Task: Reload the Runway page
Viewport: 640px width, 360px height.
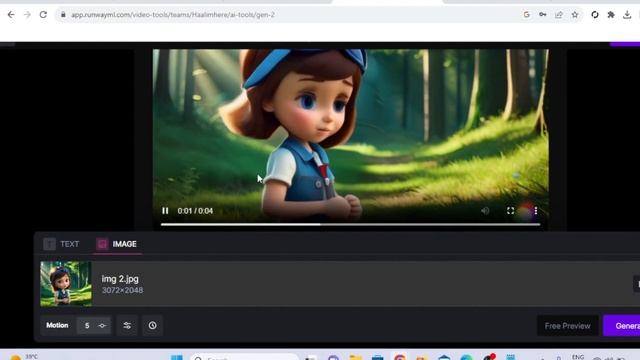Action: [43, 15]
